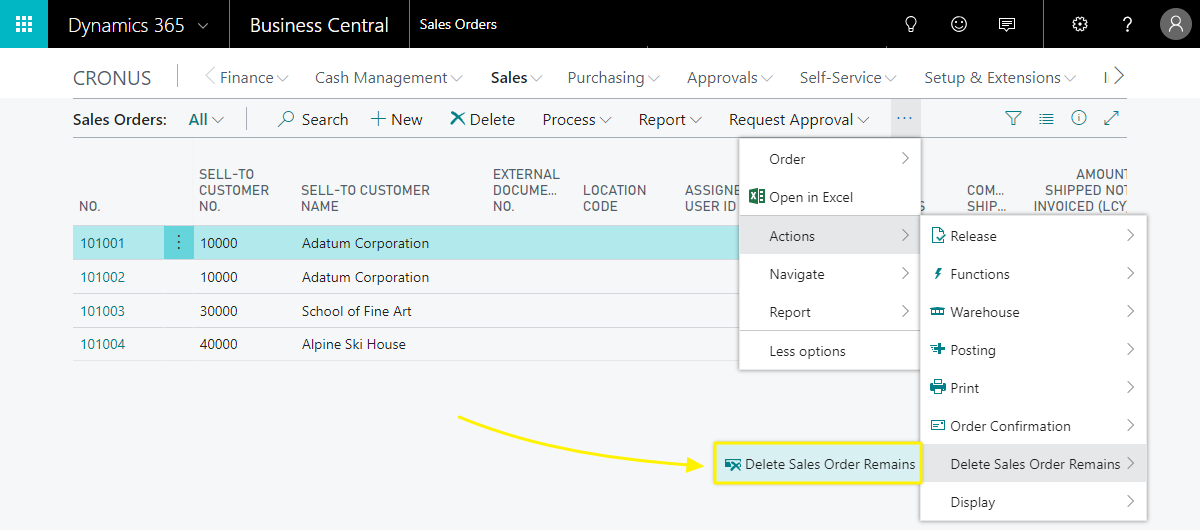Click the help question mark icon
The height and width of the screenshot is (530, 1200).
point(1127,25)
